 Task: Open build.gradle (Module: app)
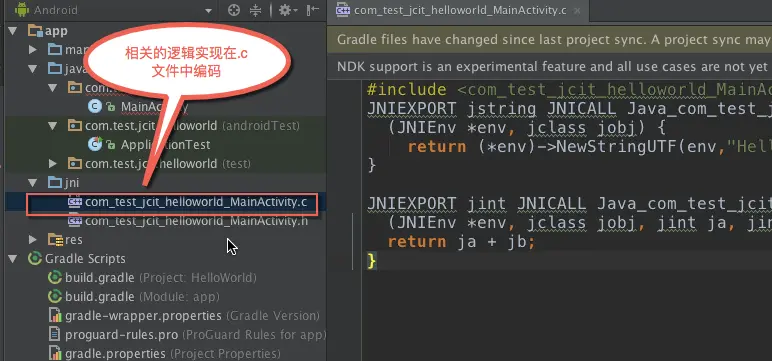click(x=142, y=297)
